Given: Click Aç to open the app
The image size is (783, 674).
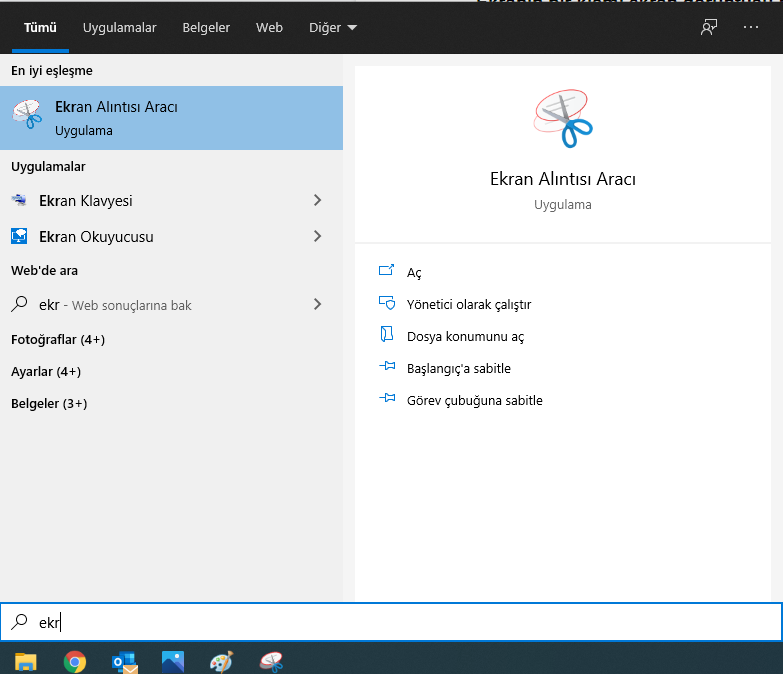Looking at the screenshot, I should click(x=414, y=273).
